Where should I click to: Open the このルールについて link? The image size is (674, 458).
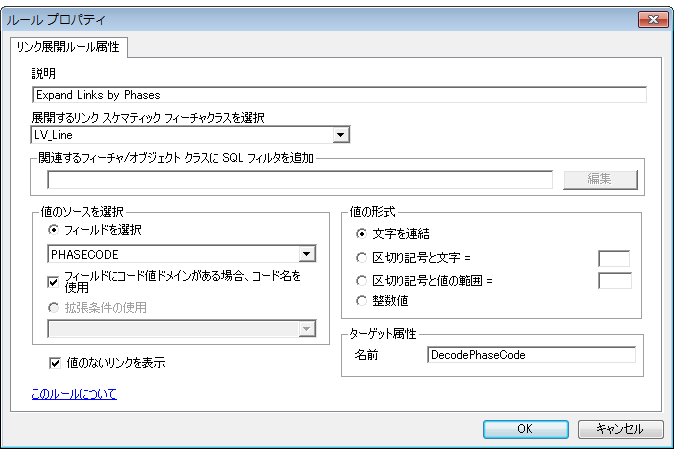(x=74, y=394)
